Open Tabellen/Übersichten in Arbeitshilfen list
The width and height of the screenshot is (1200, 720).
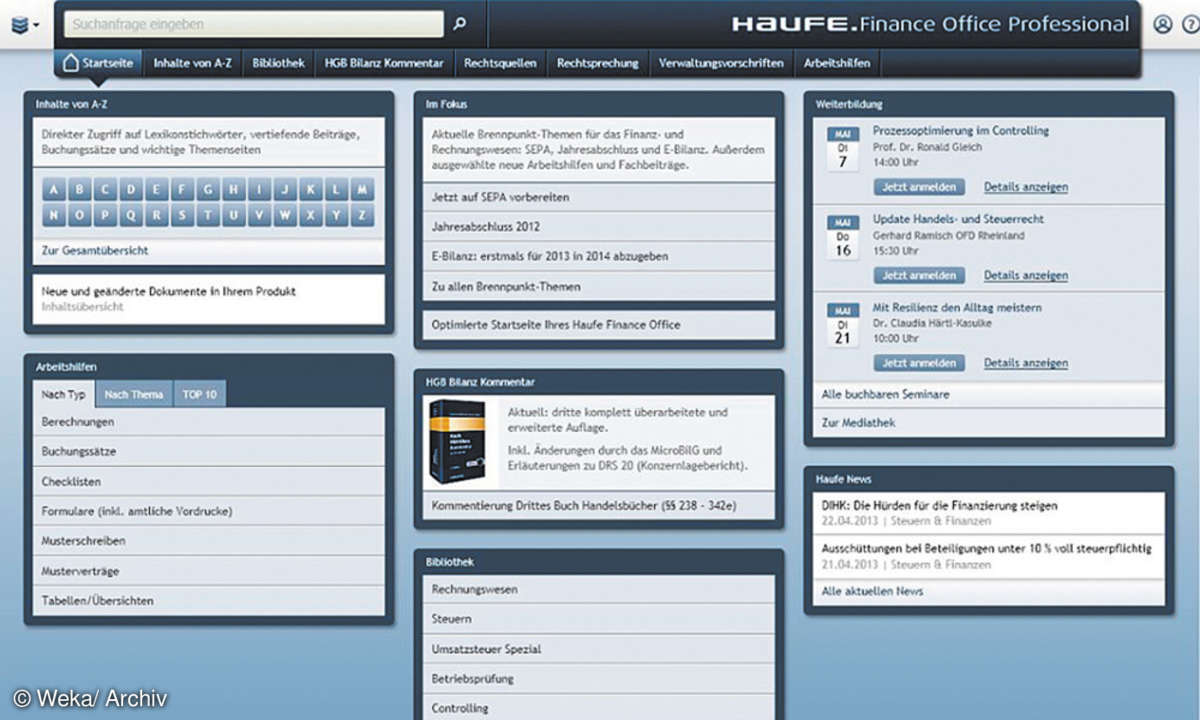[x=208, y=601]
